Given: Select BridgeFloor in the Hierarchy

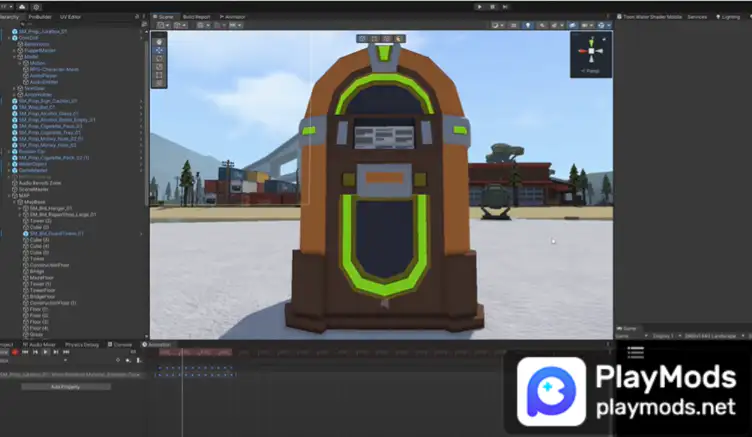Looking at the screenshot, I should pyautogui.click(x=43, y=296).
